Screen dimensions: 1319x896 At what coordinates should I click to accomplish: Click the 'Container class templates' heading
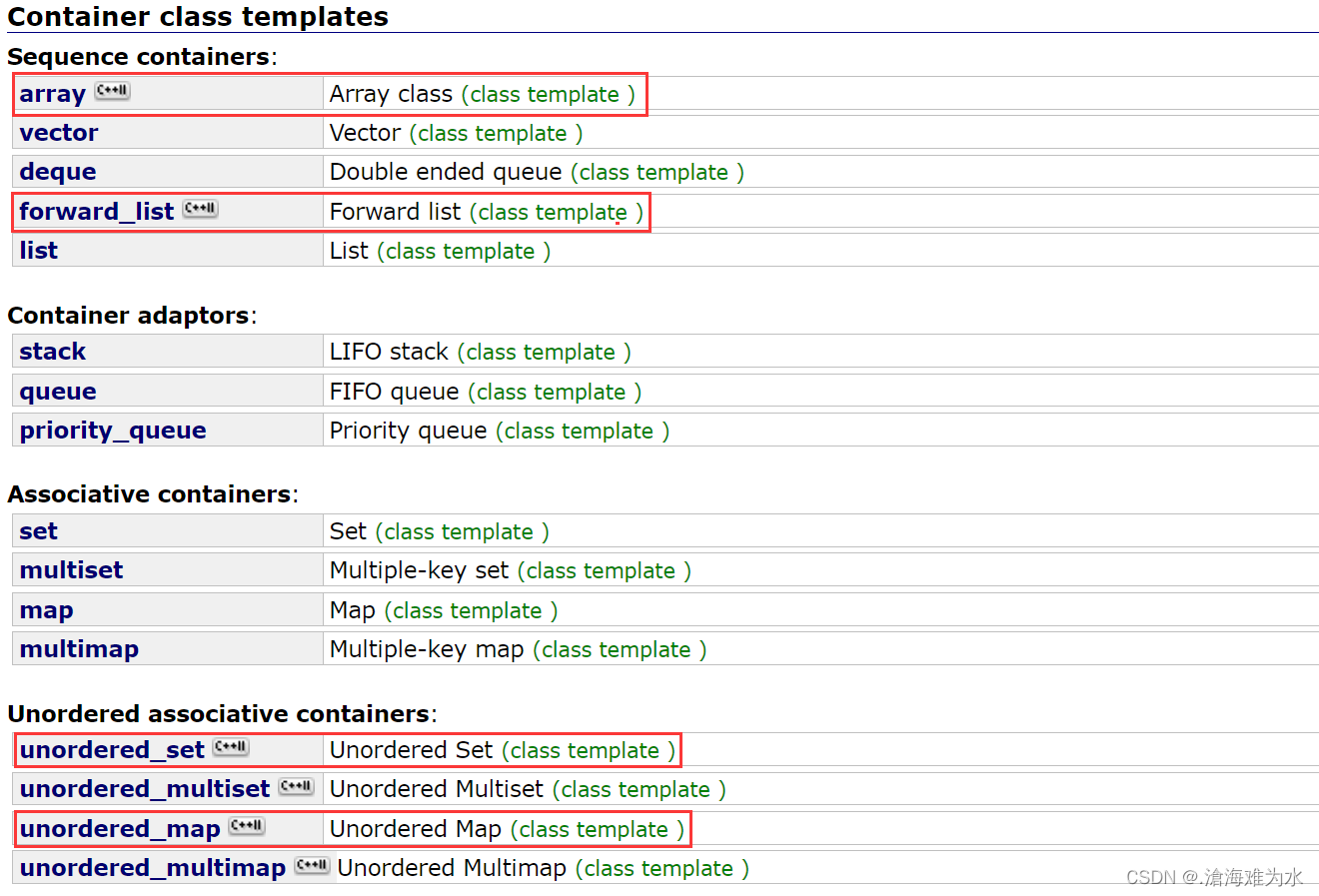(x=198, y=17)
